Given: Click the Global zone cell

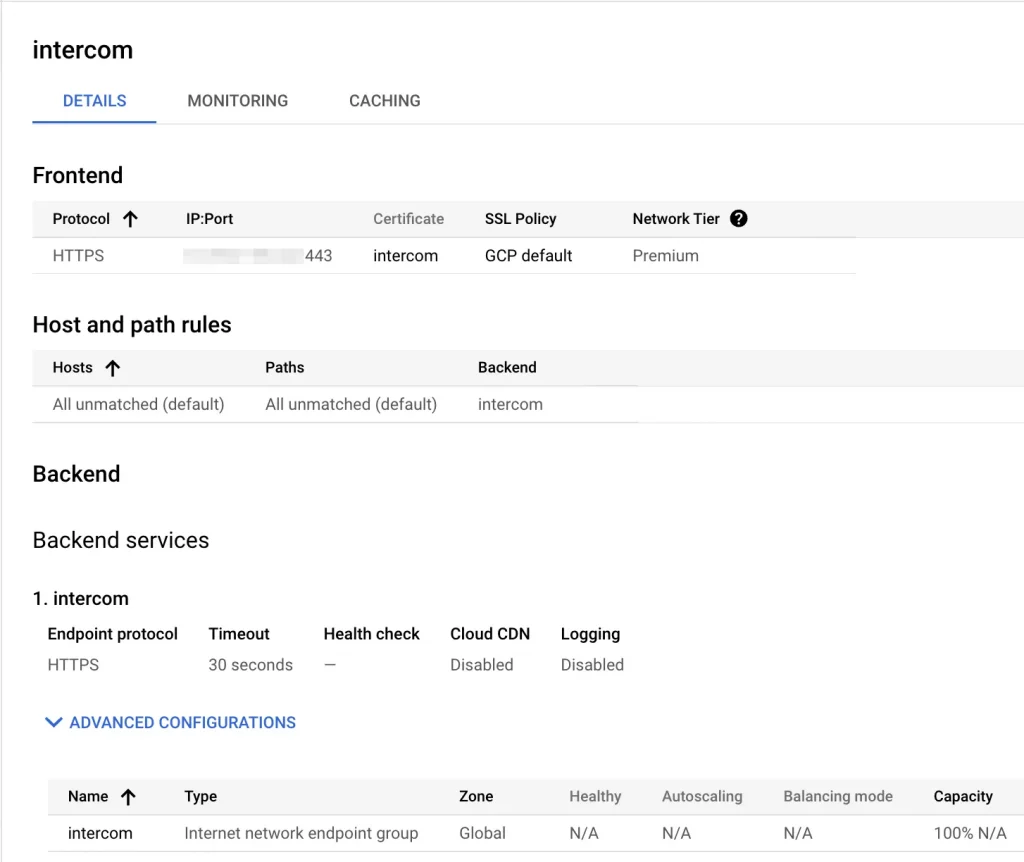Looking at the screenshot, I should coord(483,833).
